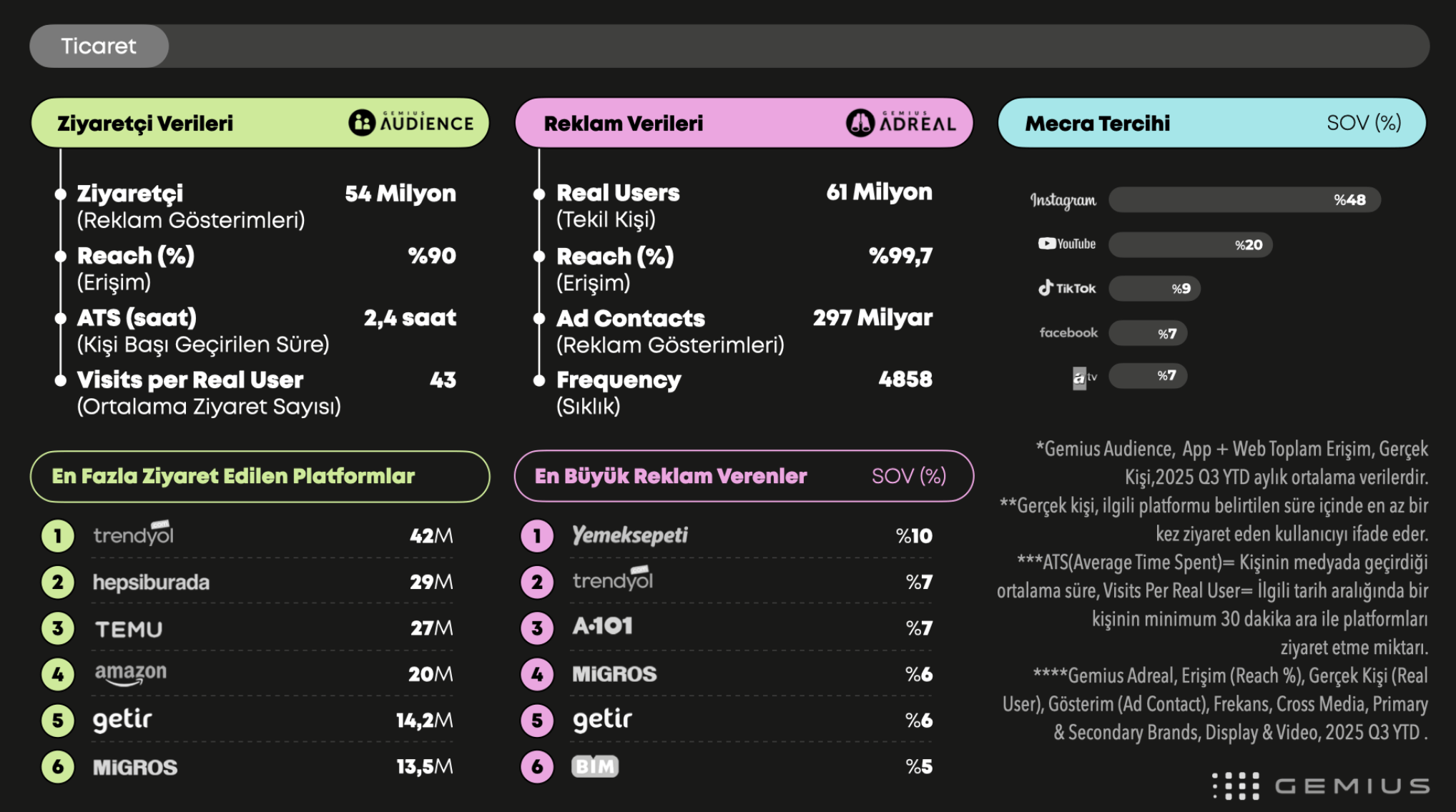Click the Gemius AdReal logo
The width and height of the screenshot is (1456, 812).
pos(901,123)
